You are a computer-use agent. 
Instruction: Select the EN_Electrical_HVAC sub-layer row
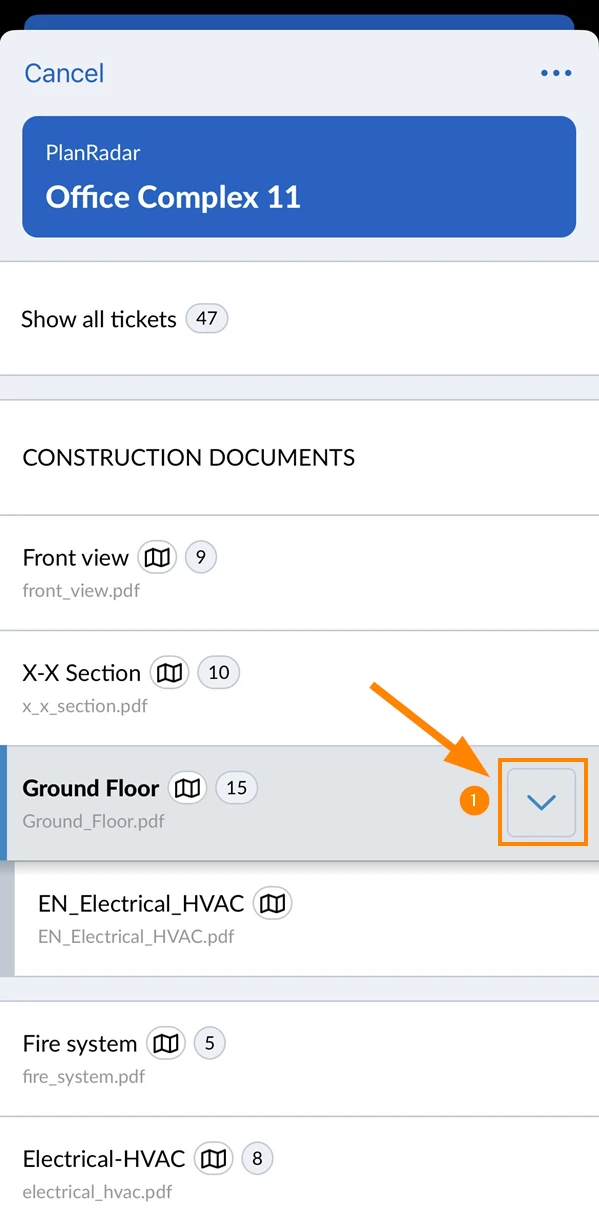(x=306, y=919)
